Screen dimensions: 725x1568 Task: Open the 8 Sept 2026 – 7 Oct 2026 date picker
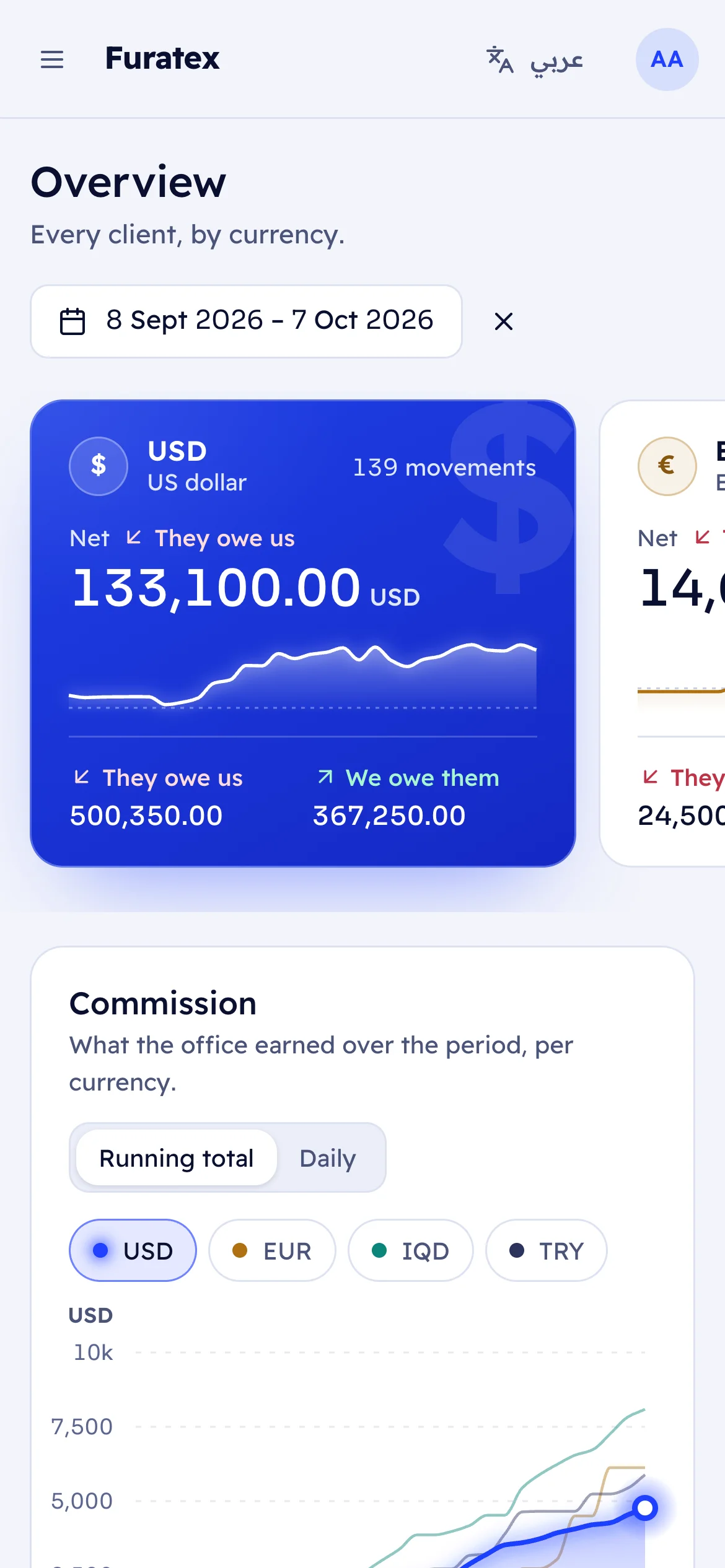246,321
